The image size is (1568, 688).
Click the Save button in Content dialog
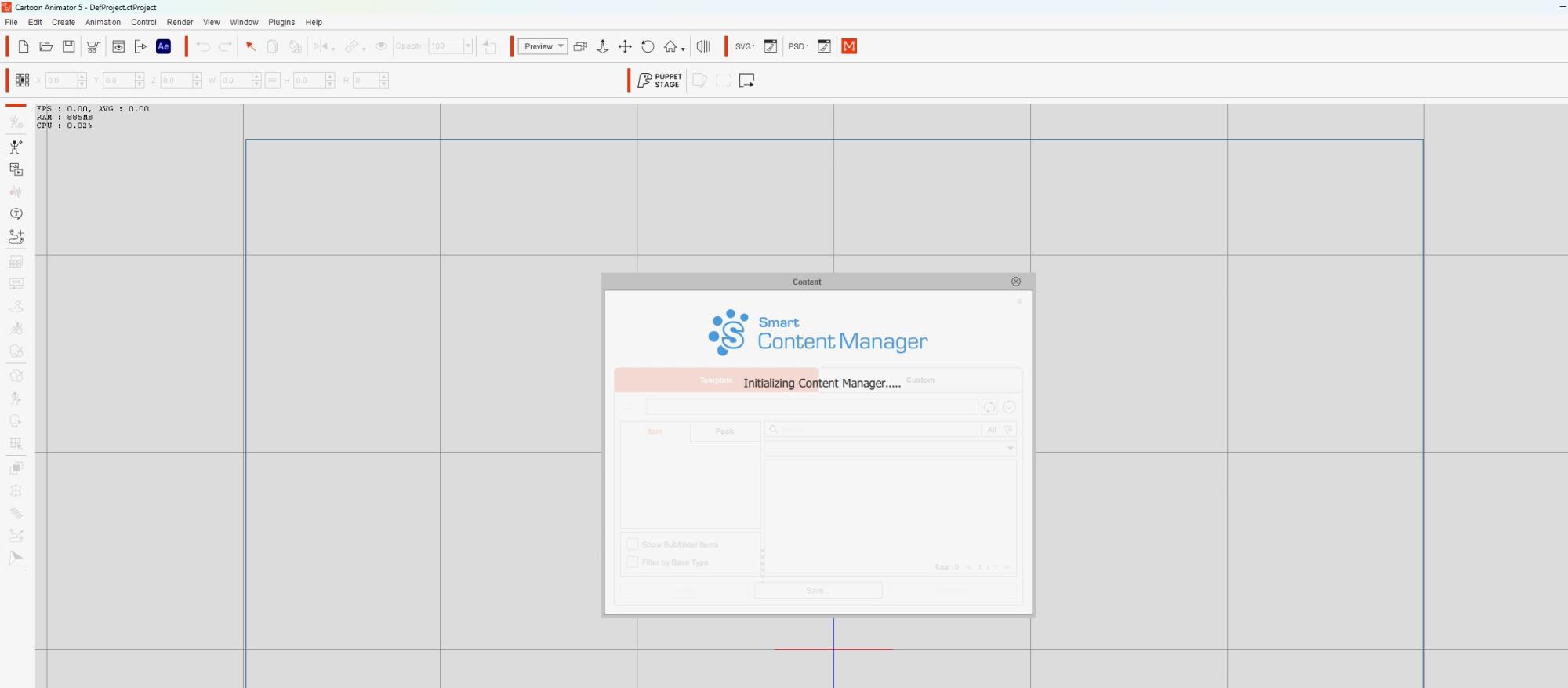click(818, 590)
